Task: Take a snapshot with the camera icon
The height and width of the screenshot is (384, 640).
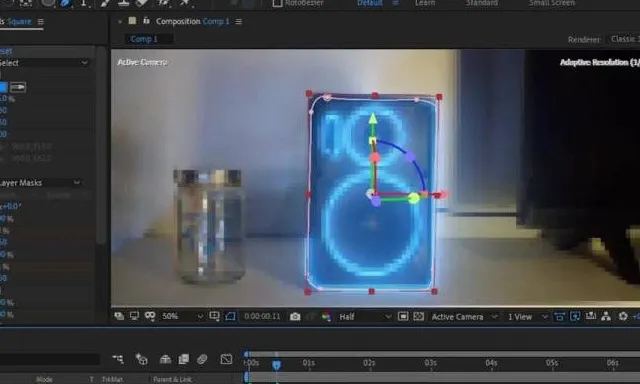Action: [295, 317]
